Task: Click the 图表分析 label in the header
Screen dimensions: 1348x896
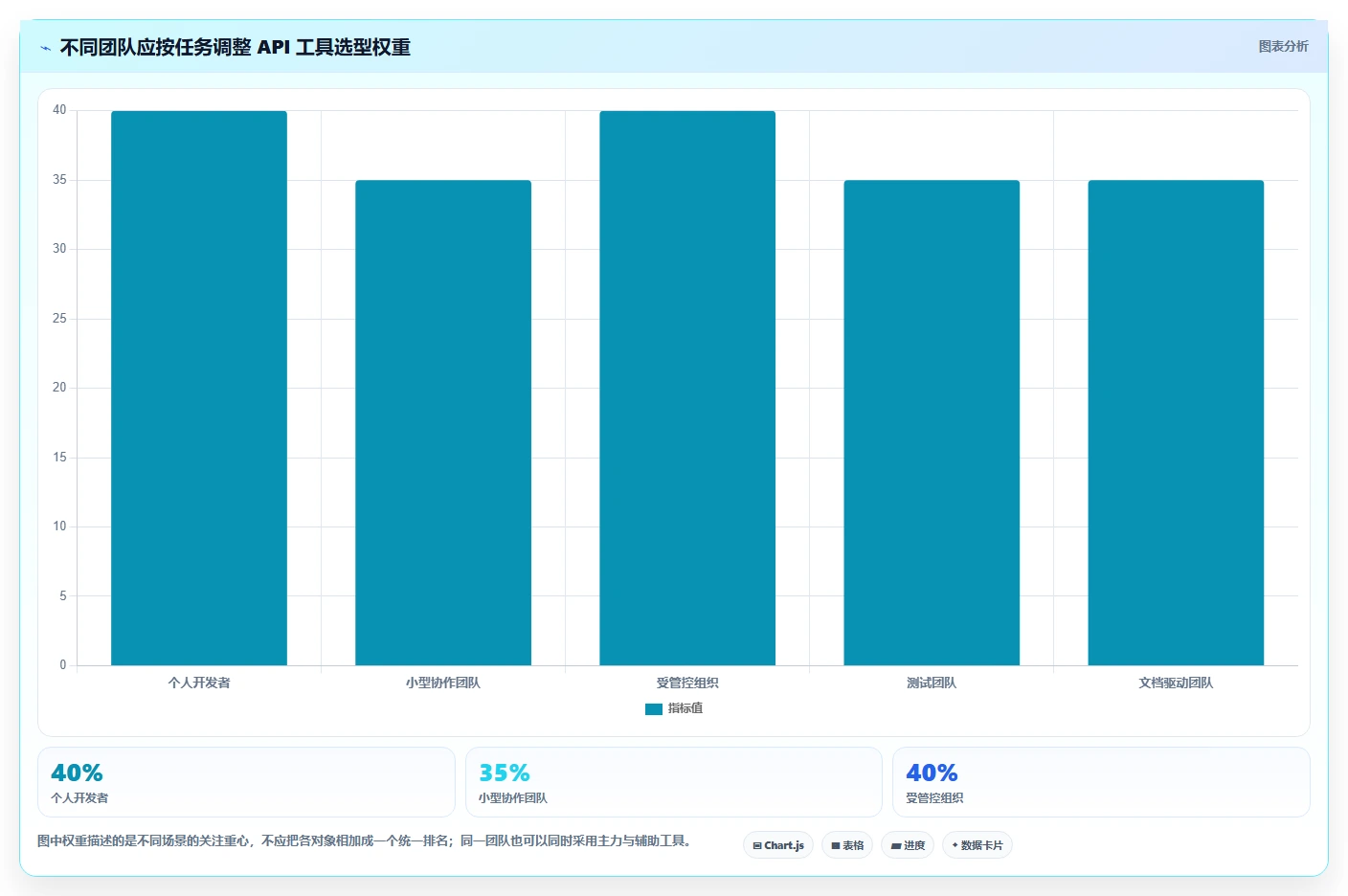Action: tap(1283, 46)
